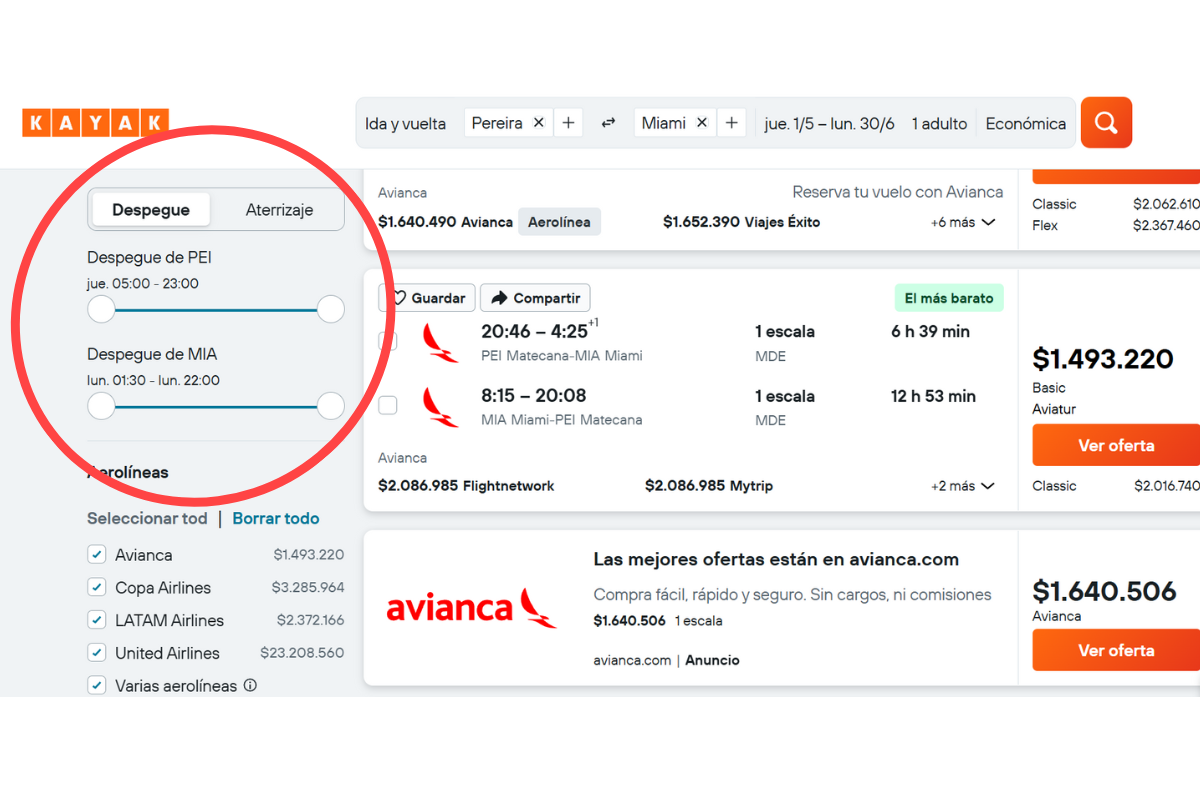Click the KAYAK logo
This screenshot has width=1200, height=800.
(x=95, y=123)
